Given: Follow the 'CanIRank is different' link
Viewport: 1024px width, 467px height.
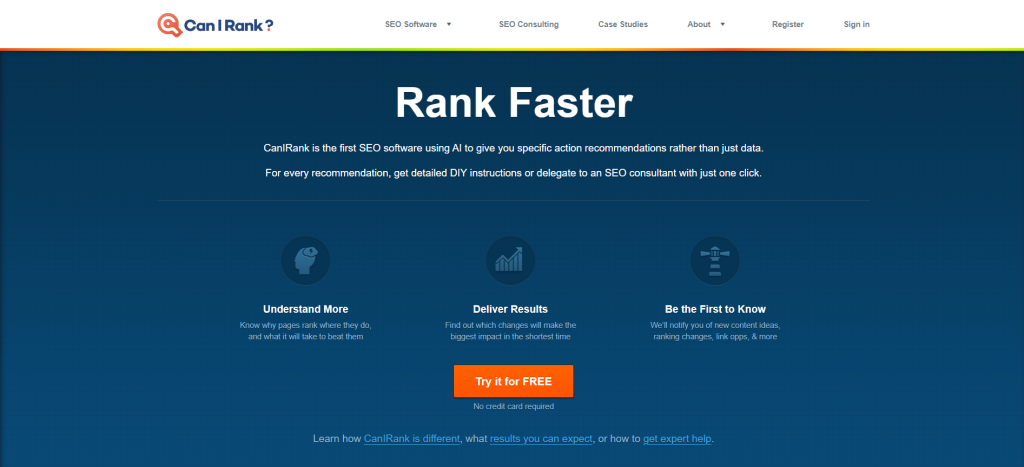Looking at the screenshot, I should [x=412, y=439].
